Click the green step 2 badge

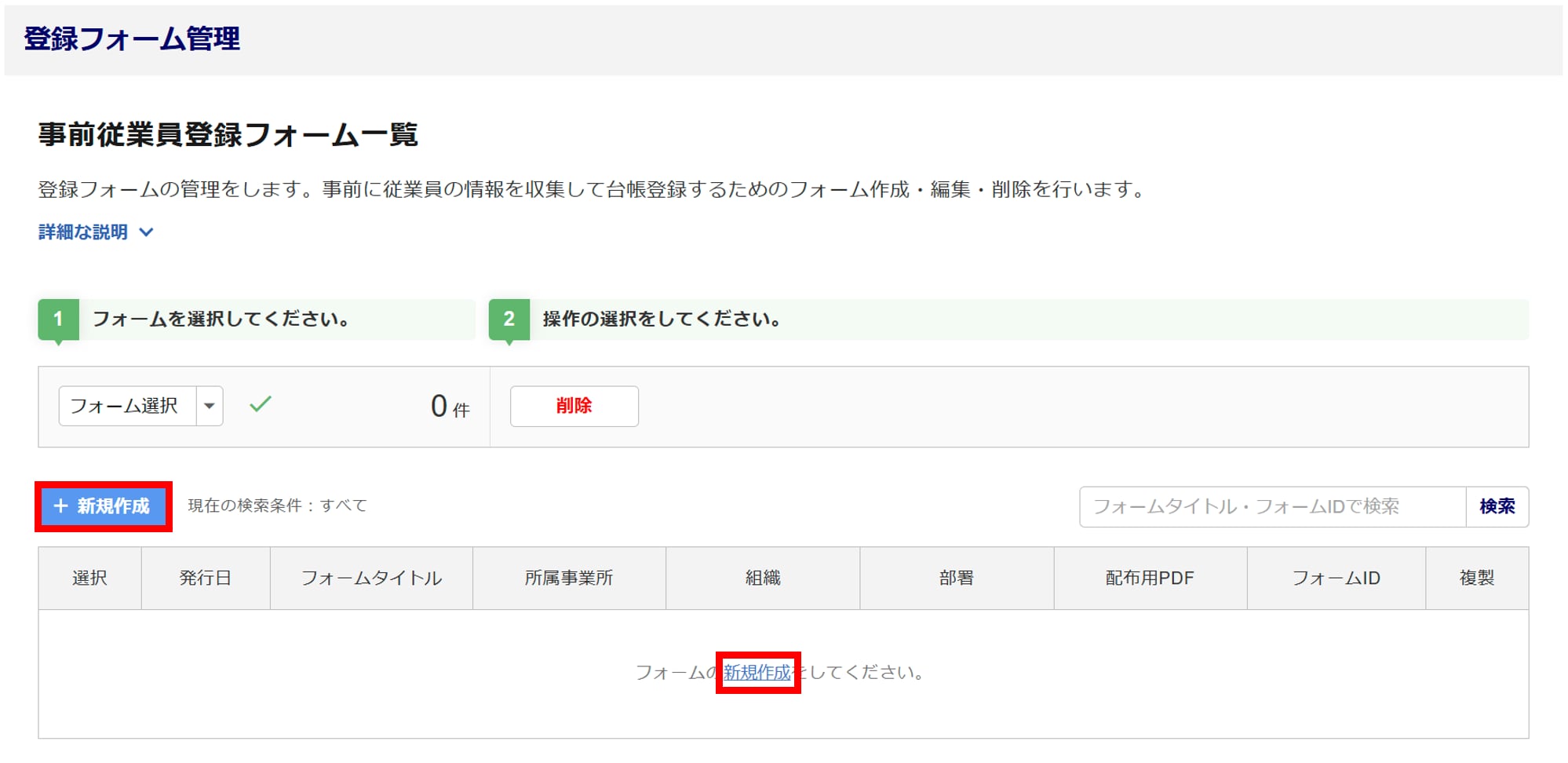(509, 319)
